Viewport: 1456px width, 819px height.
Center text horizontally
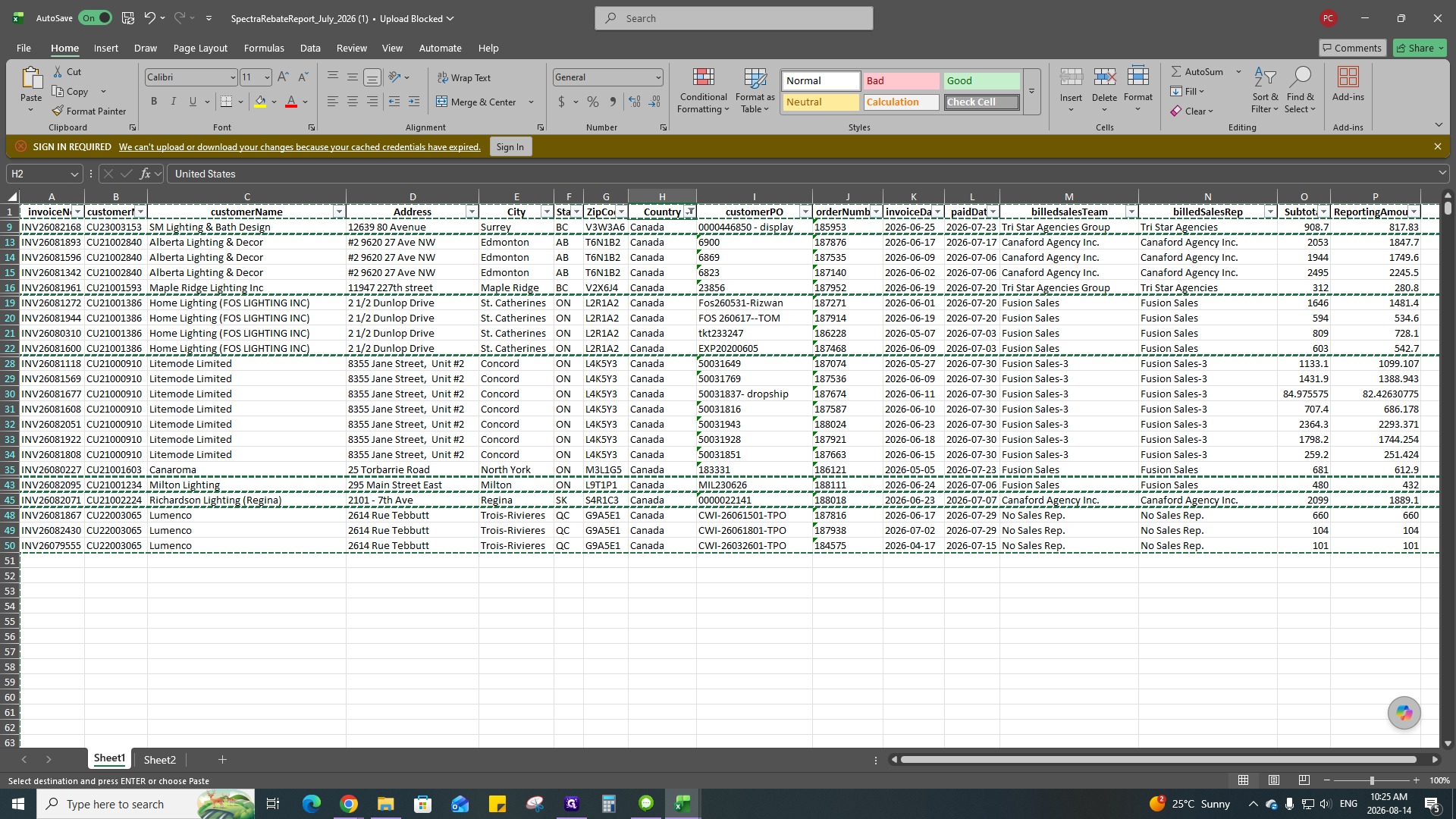pos(353,102)
